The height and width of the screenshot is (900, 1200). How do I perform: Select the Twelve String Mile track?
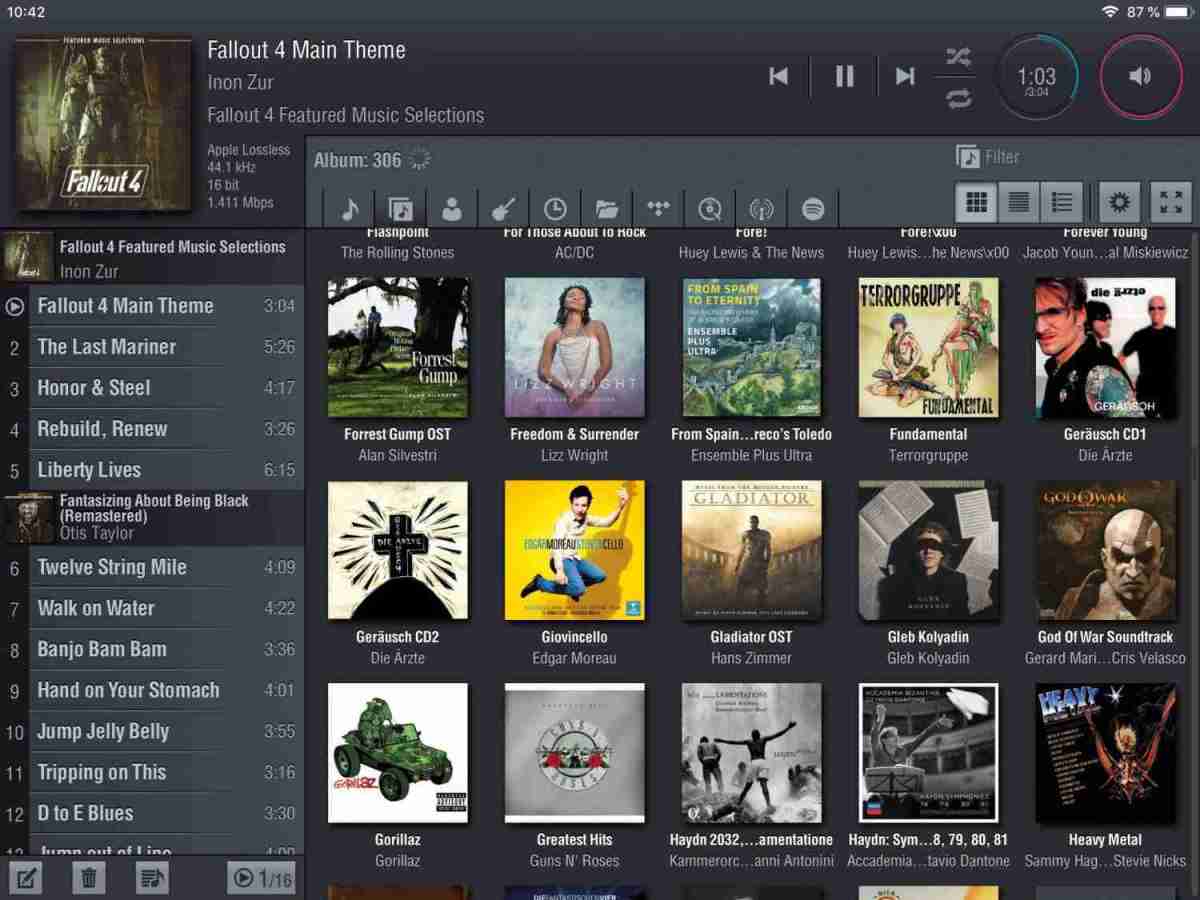click(x=152, y=567)
